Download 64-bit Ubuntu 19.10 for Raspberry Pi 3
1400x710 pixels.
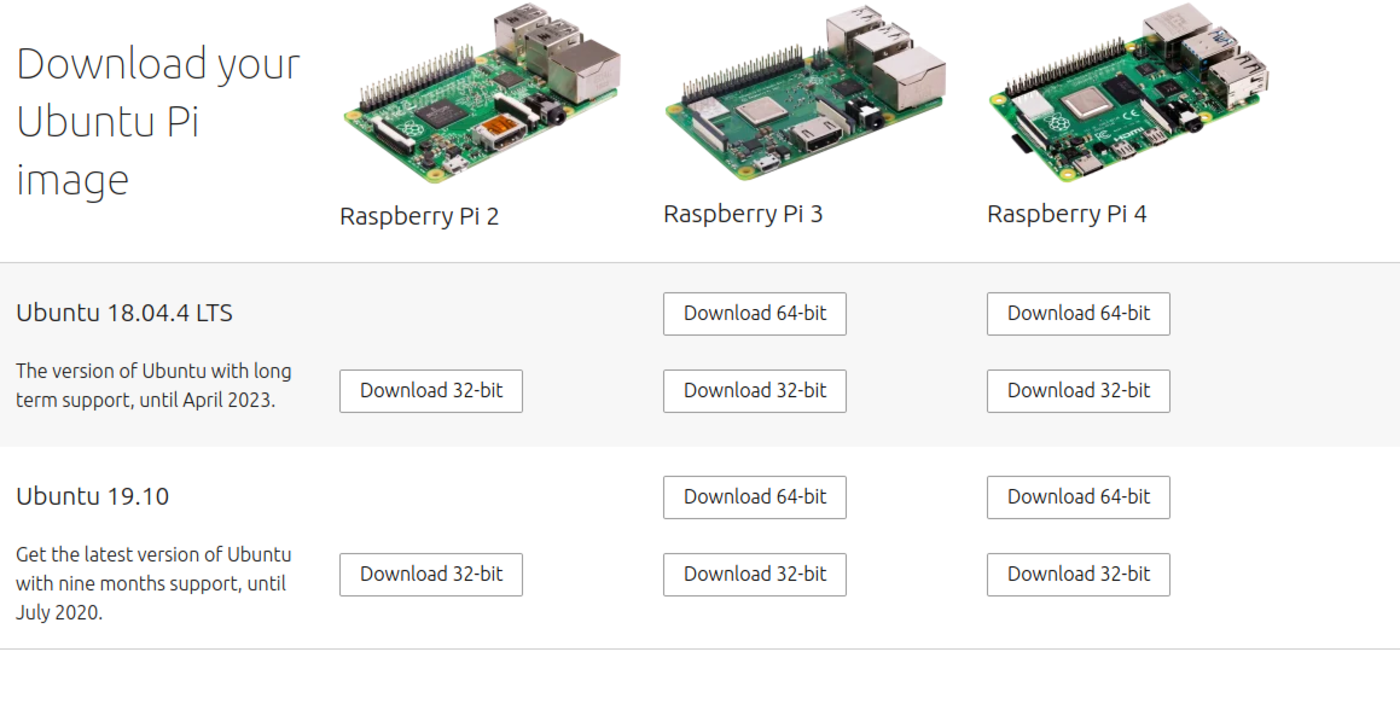click(x=754, y=496)
